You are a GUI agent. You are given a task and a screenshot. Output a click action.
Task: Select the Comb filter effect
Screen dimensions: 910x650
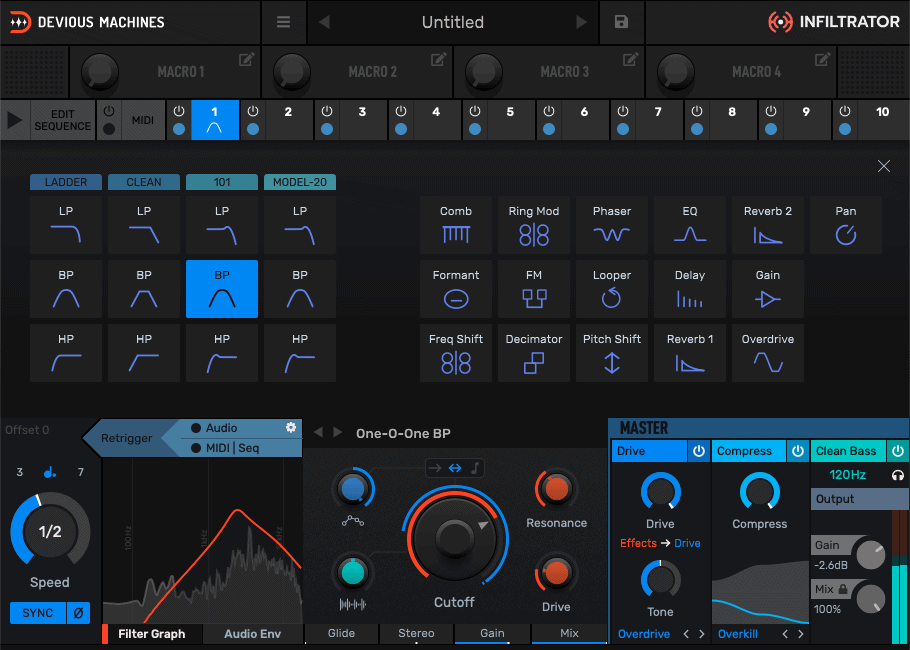456,225
